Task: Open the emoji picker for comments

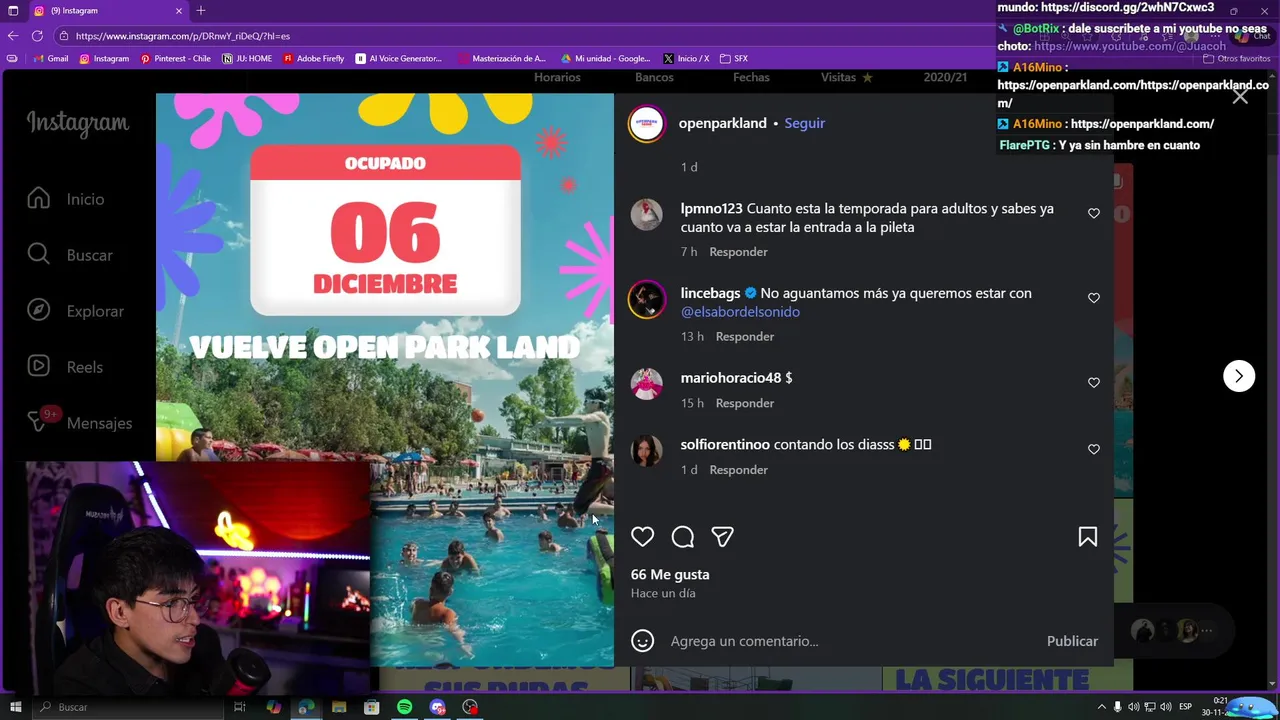Action: pos(642,641)
